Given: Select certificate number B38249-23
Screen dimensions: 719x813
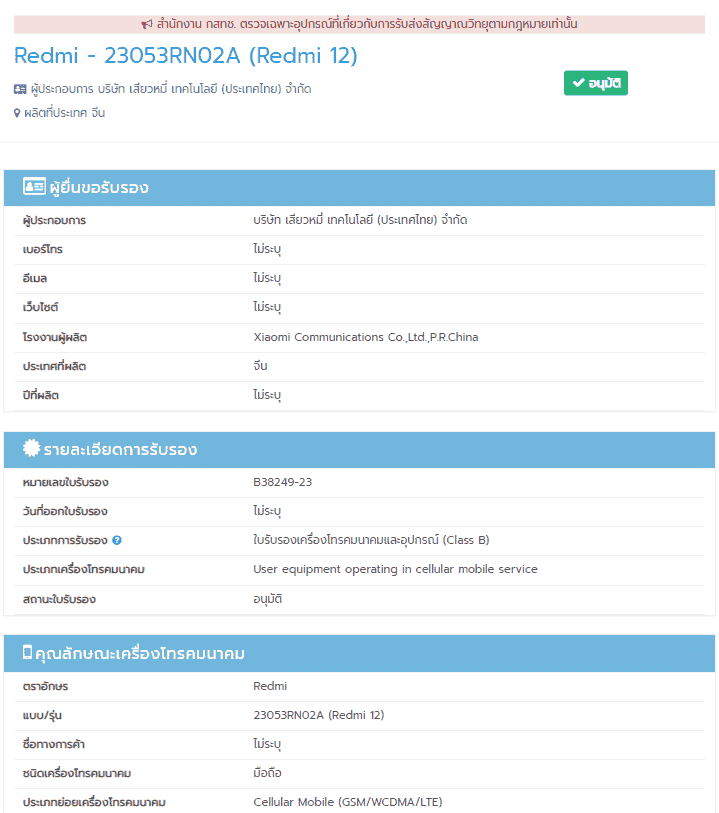Looking at the screenshot, I should (x=283, y=482).
